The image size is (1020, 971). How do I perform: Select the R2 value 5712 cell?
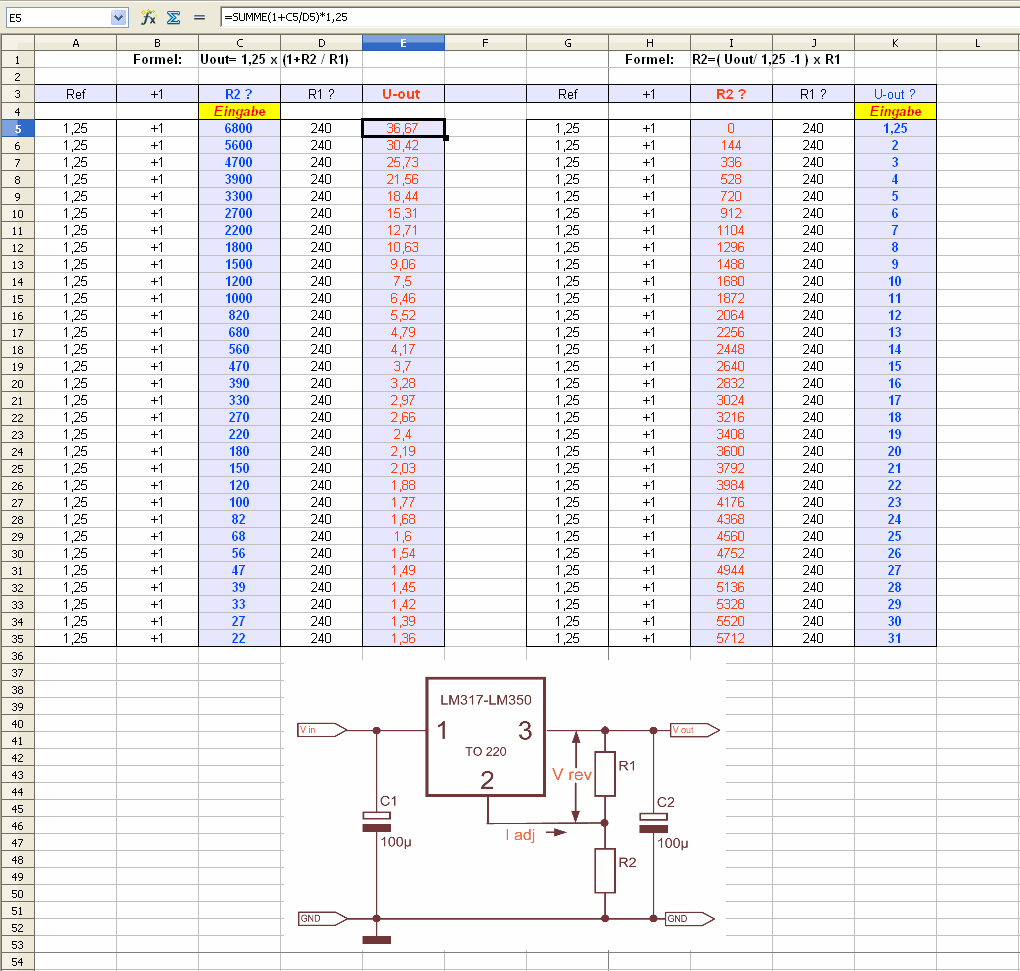coord(731,638)
